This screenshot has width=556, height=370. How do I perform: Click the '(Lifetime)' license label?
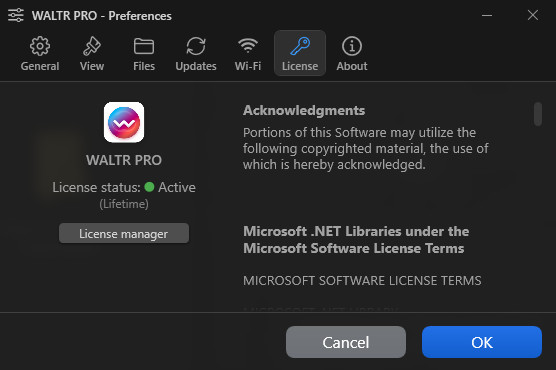(x=124, y=204)
